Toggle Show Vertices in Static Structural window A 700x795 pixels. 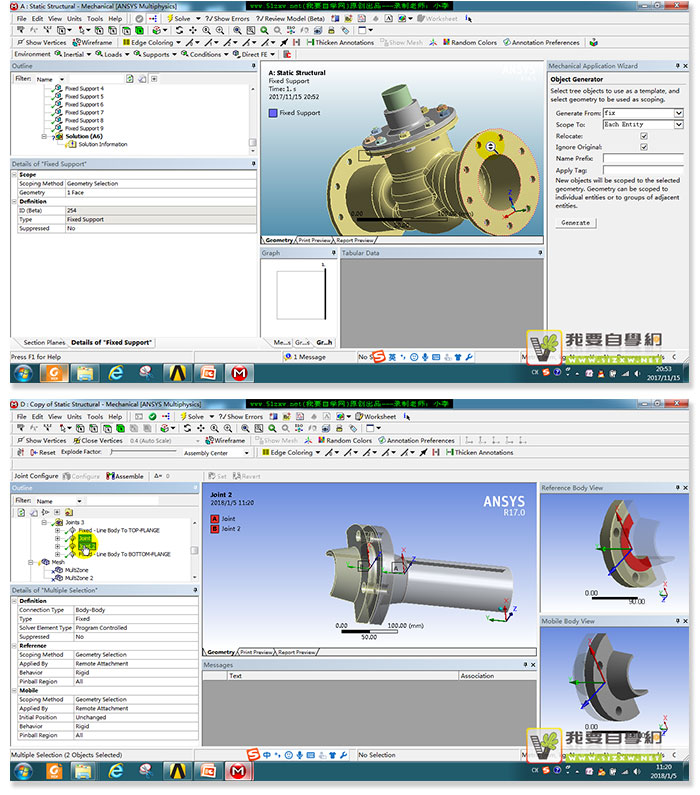pos(42,43)
